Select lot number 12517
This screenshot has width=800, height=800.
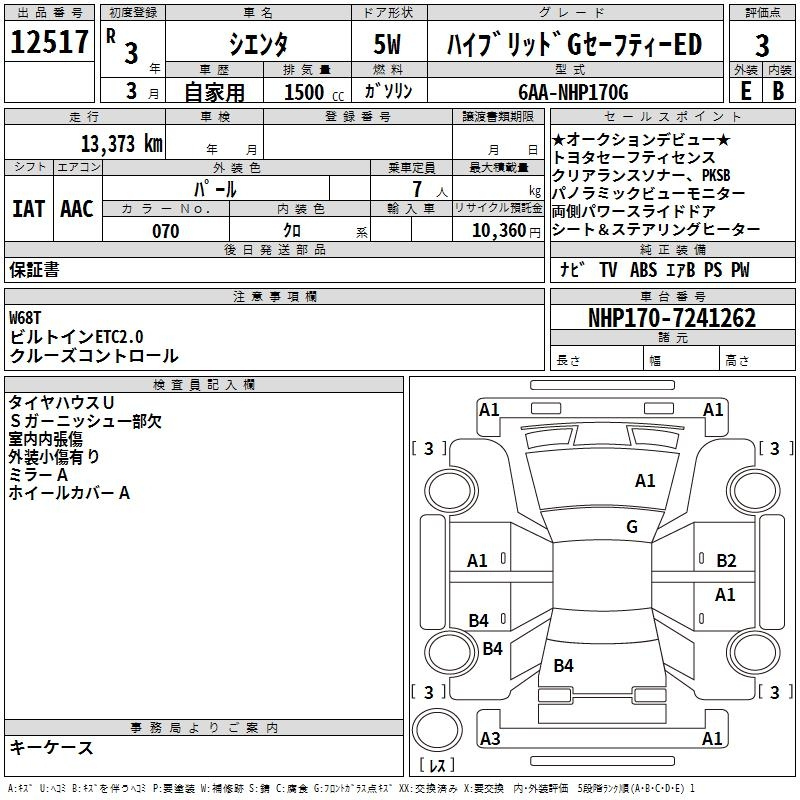49,44
